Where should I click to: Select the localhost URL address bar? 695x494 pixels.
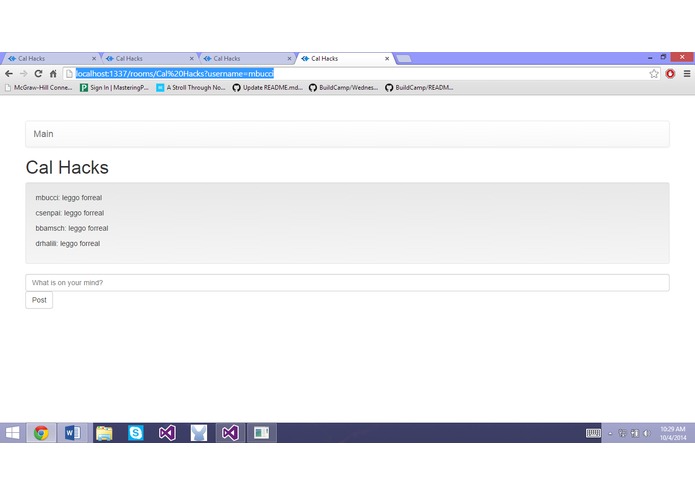[361, 74]
